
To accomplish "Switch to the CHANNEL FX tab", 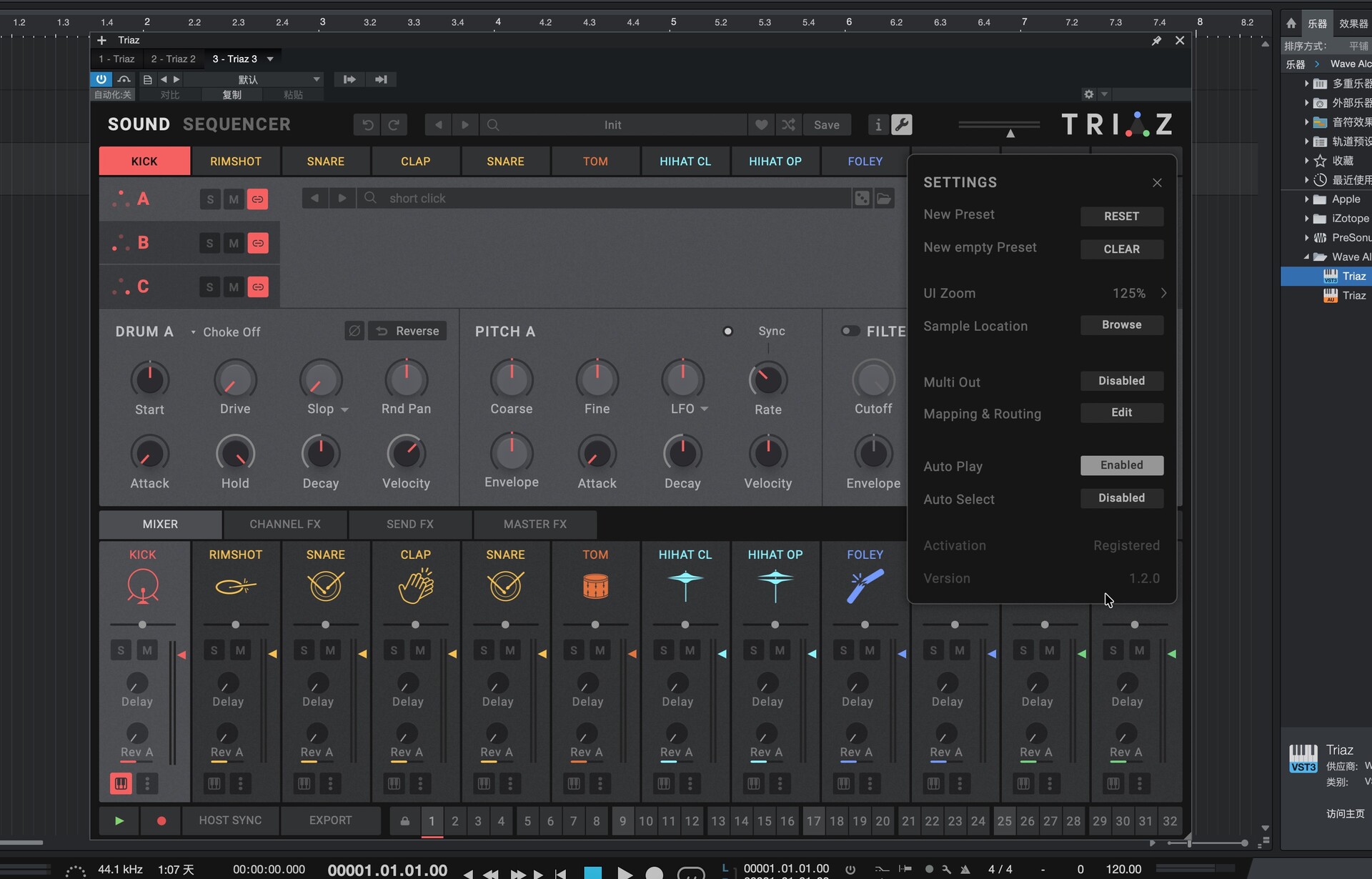I will 284,524.
